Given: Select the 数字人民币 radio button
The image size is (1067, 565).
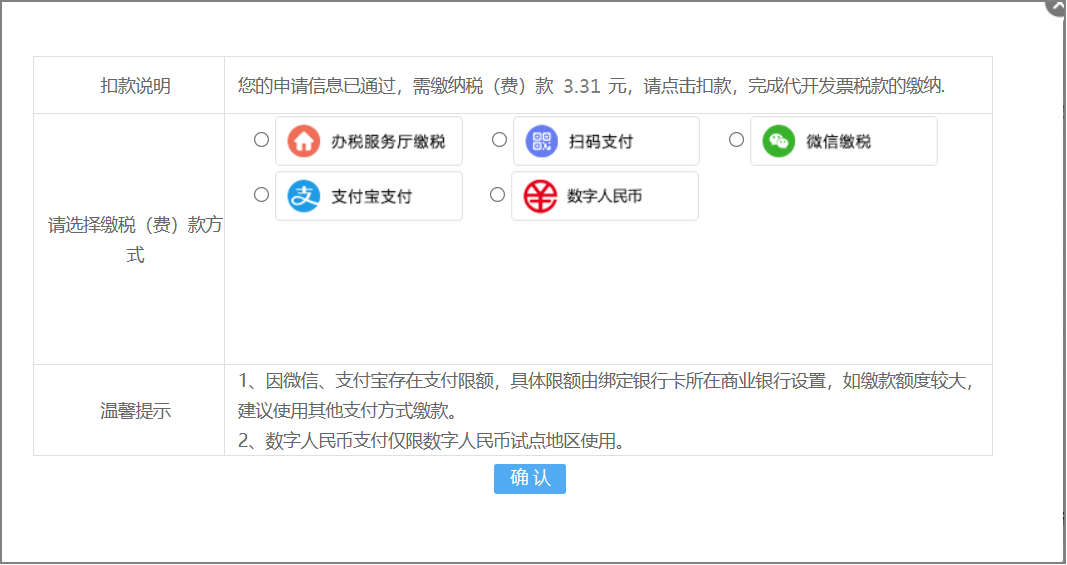Looking at the screenshot, I should click(x=497, y=195).
